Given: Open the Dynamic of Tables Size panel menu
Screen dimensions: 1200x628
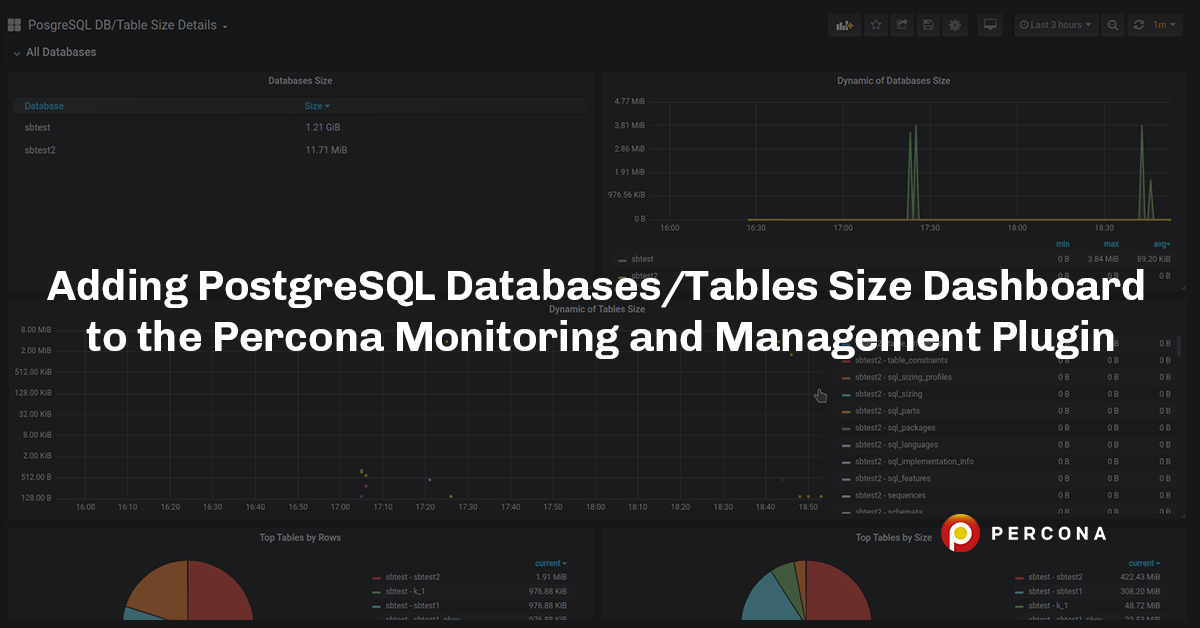Looking at the screenshot, I should tap(597, 310).
